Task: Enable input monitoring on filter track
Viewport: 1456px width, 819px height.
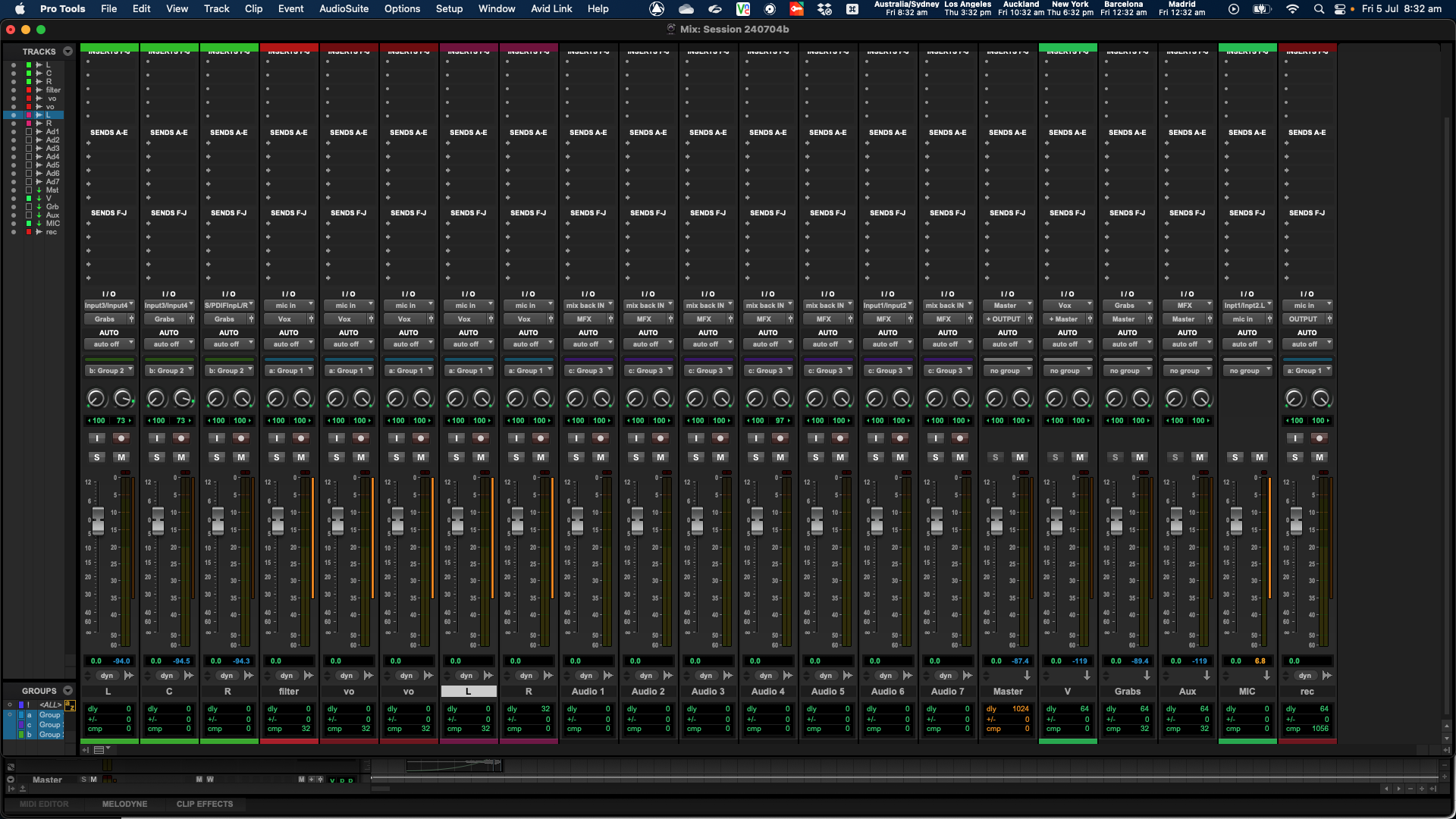Action: click(x=277, y=438)
